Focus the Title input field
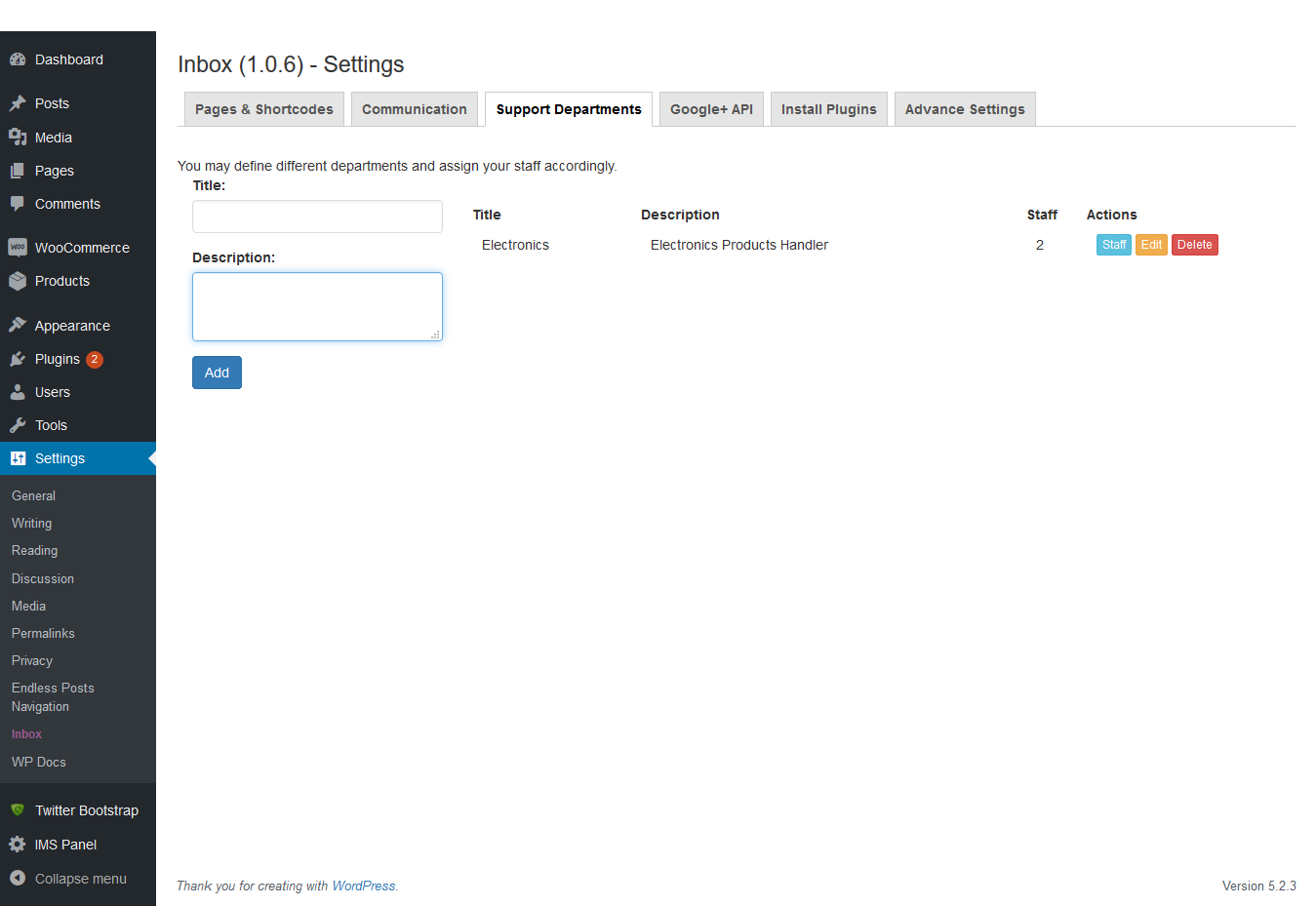The height and width of the screenshot is (906, 1316). pos(317,217)
